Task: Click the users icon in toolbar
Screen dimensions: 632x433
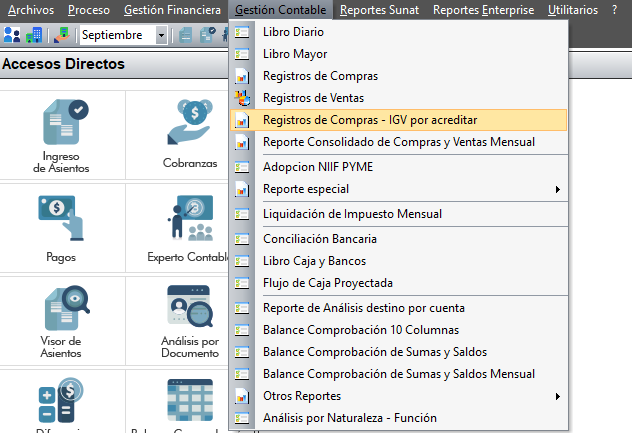Action: [x=12, y=35]
